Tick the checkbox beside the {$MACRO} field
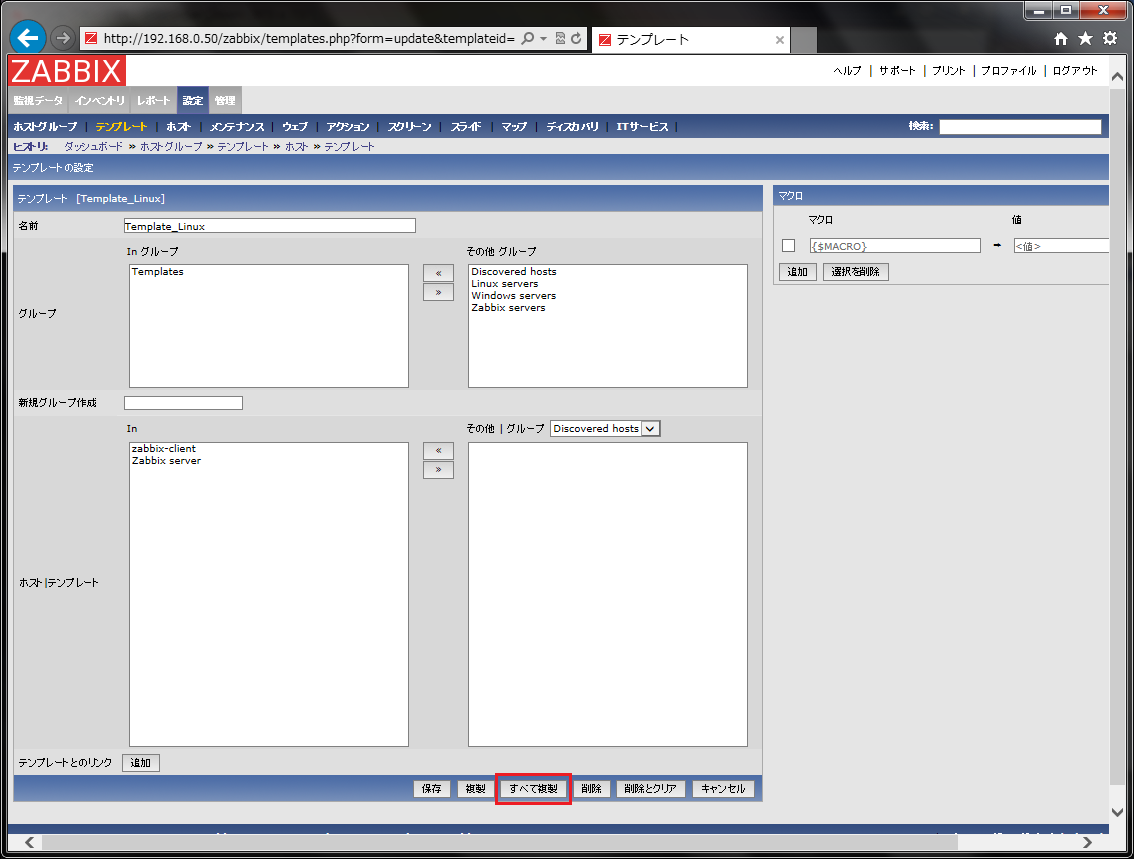The width and height of the screenshot is (1134, 859). coord(788,246)
